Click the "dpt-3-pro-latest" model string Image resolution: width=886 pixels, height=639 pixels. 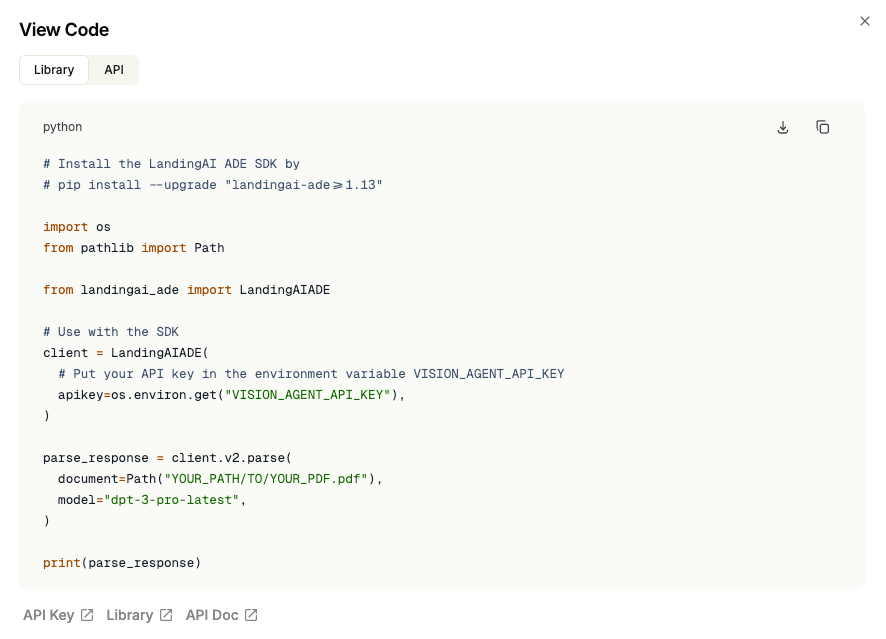click(172, 500)
